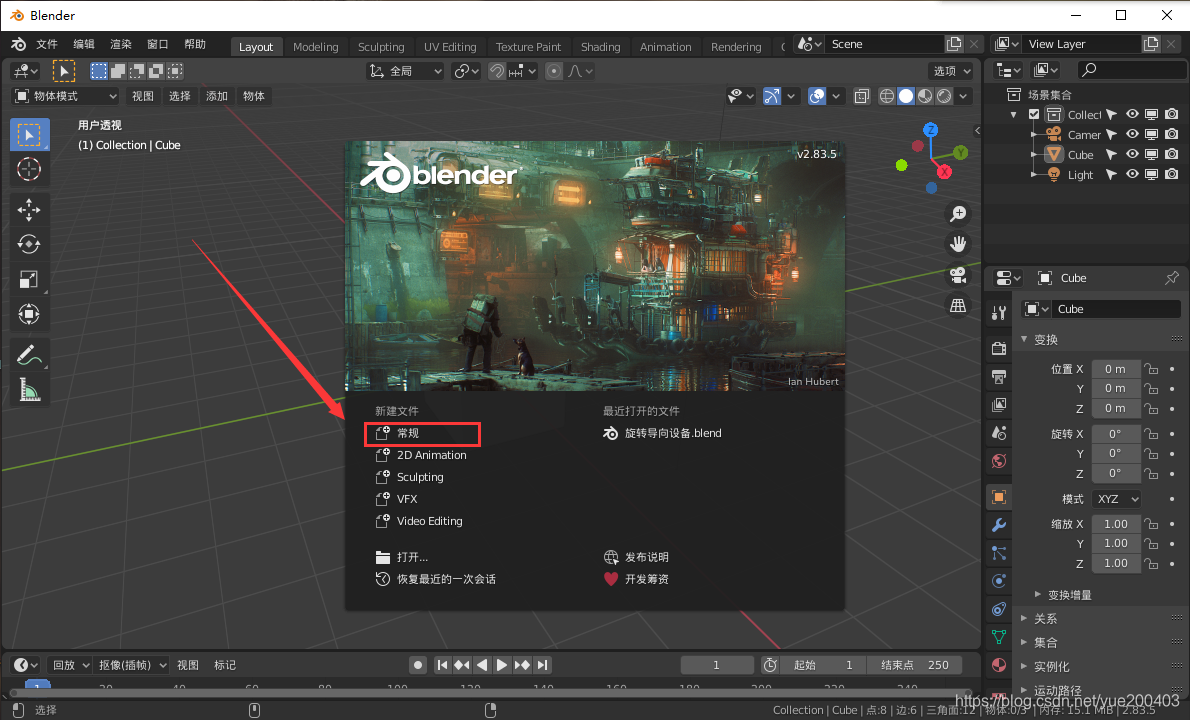Open the View Layer properties tab
This screenshot has width=1190, height=720.
click(x=999, y=404)
